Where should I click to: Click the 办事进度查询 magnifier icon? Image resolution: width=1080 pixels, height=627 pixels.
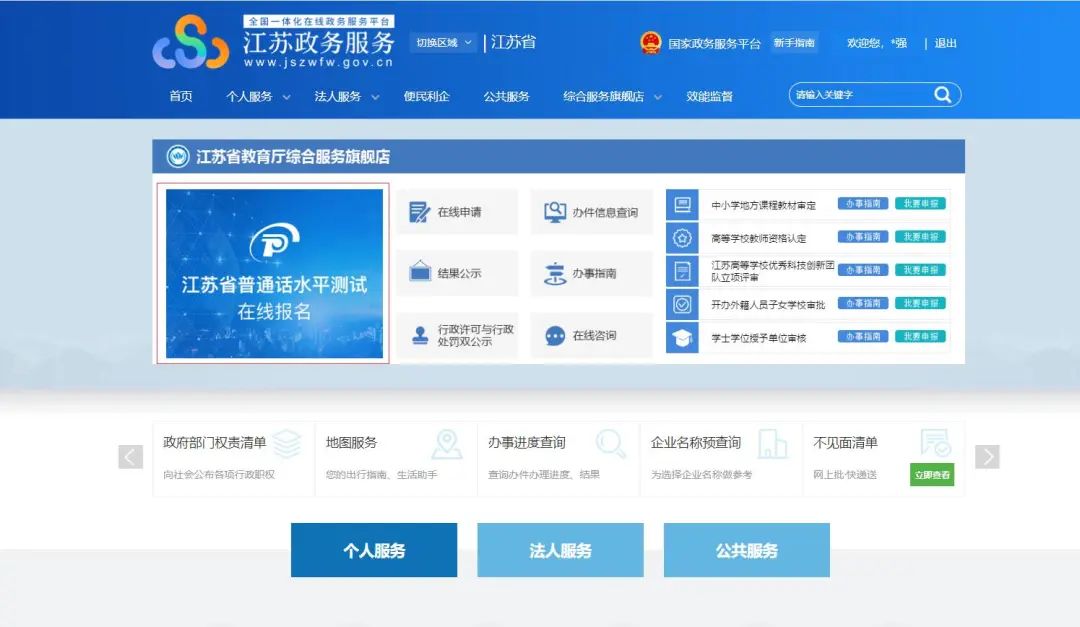tap(610, 444)
